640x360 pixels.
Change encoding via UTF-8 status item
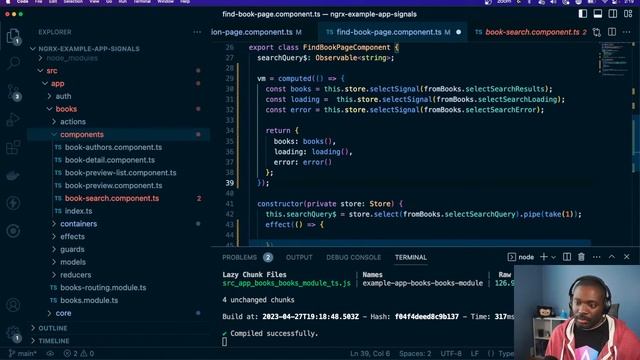point(451,353)
